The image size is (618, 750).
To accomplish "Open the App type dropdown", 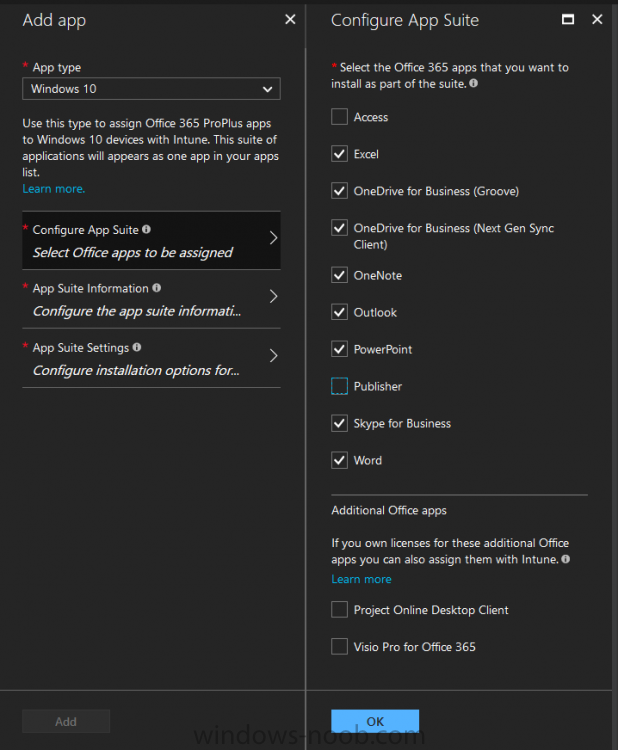I will (x=151, y=88).
